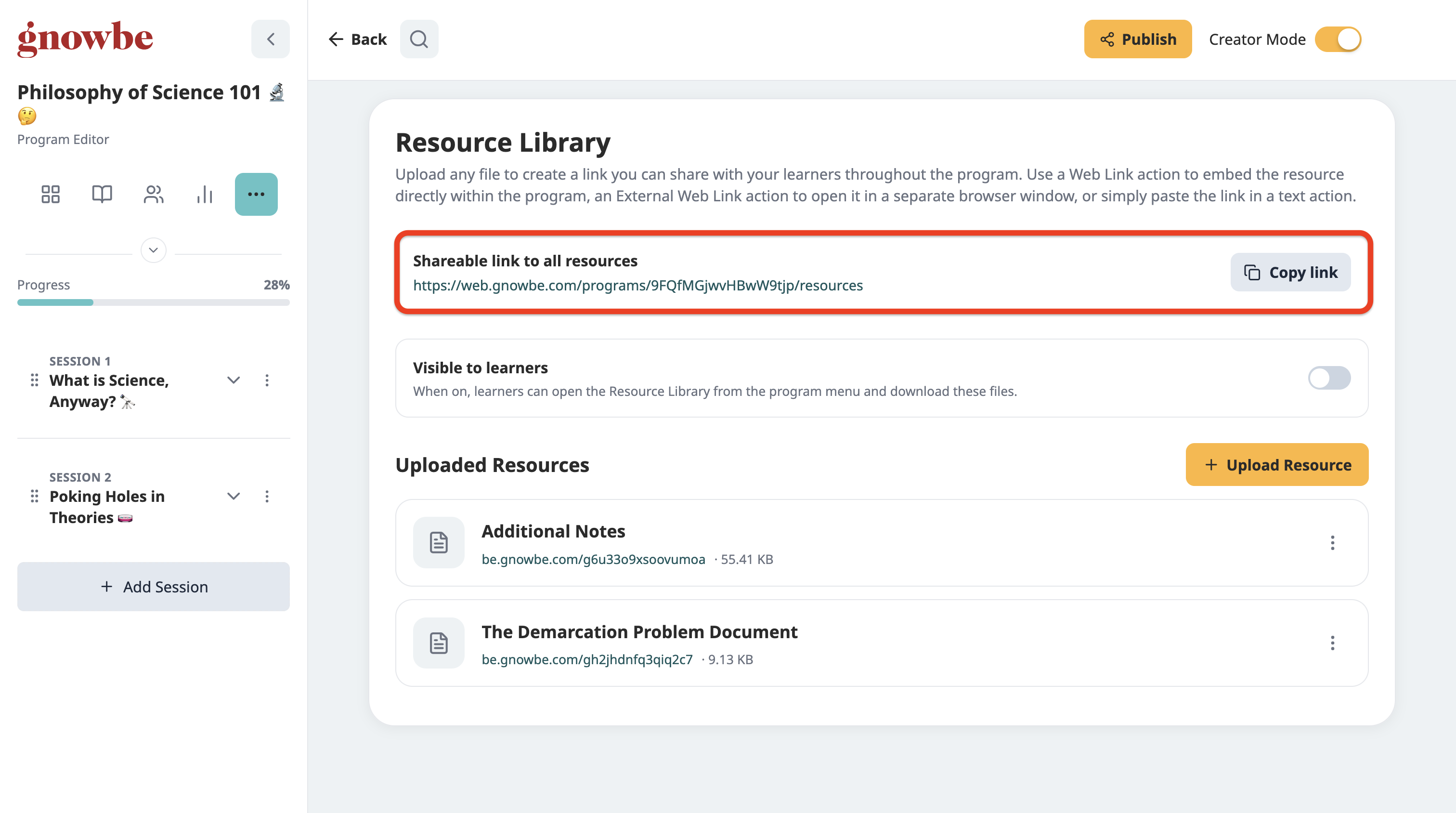Open the more options ellipsis tab
The width and height of the screenshot is (1456, 813).
[x=256, y=195]
